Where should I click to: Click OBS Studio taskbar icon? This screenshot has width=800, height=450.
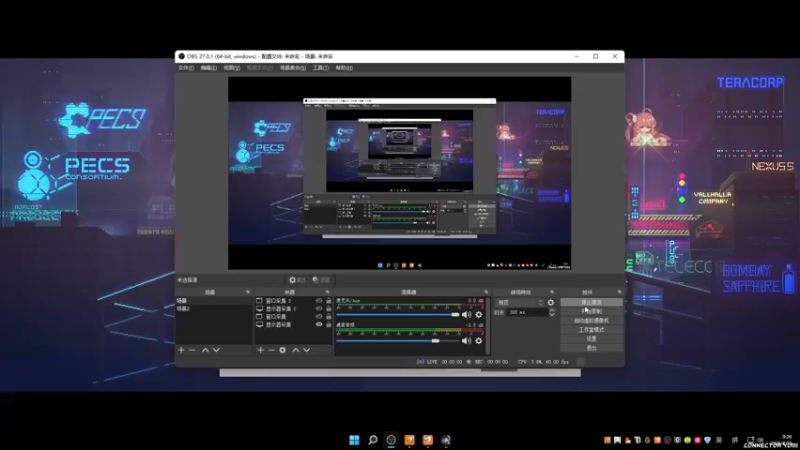(391, 440)
